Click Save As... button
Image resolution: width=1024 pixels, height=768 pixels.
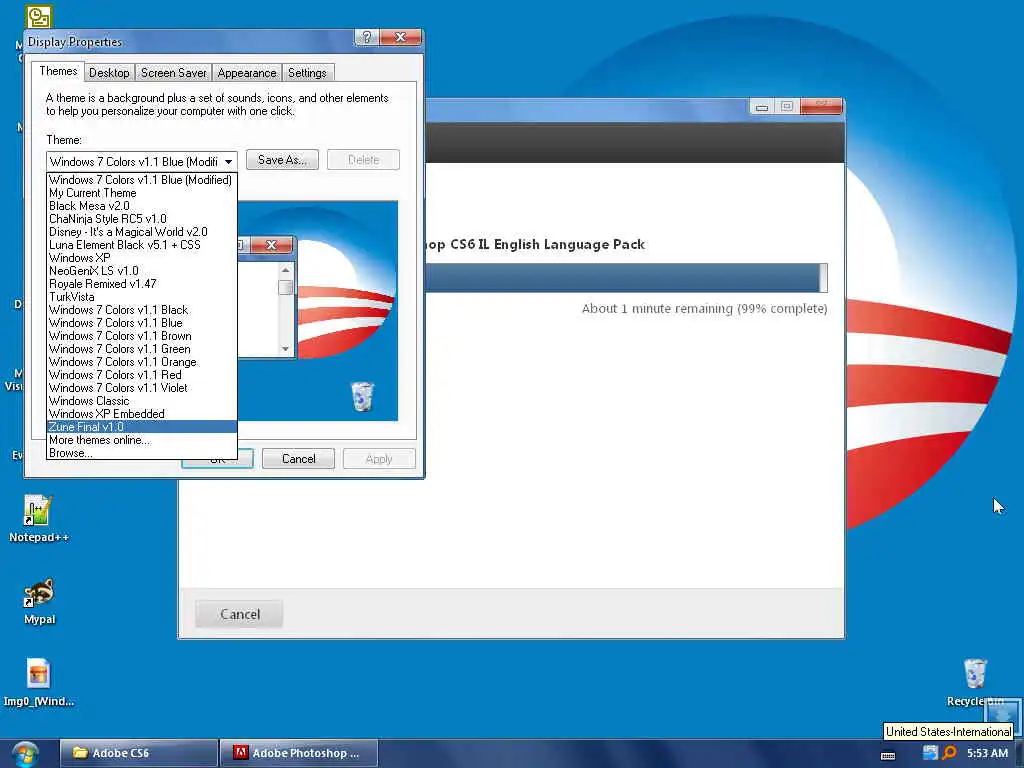tap(282, 160)
